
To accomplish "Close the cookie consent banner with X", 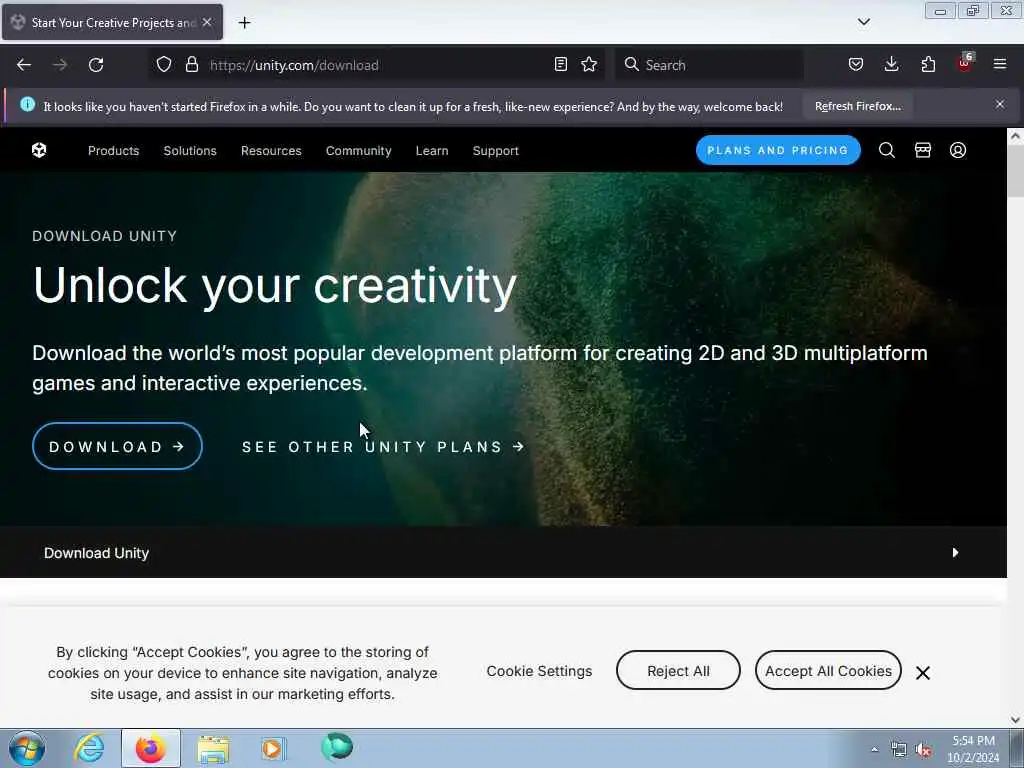I will click(x=922, y=673).
